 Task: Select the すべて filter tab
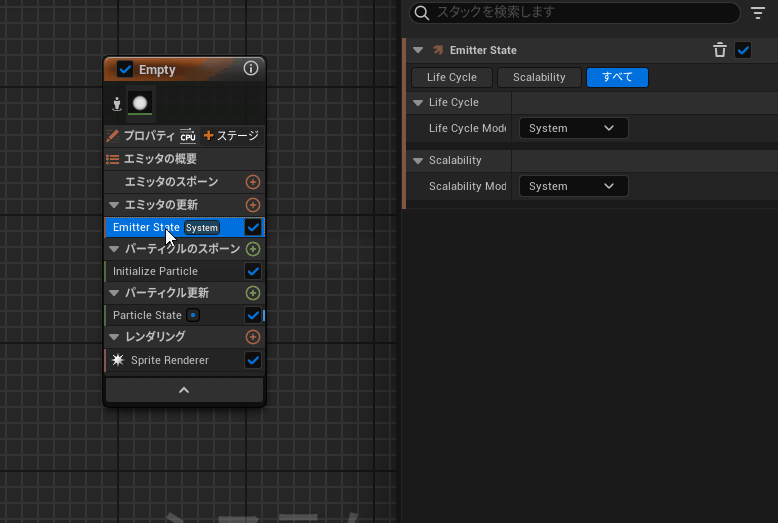click(617, 77)
